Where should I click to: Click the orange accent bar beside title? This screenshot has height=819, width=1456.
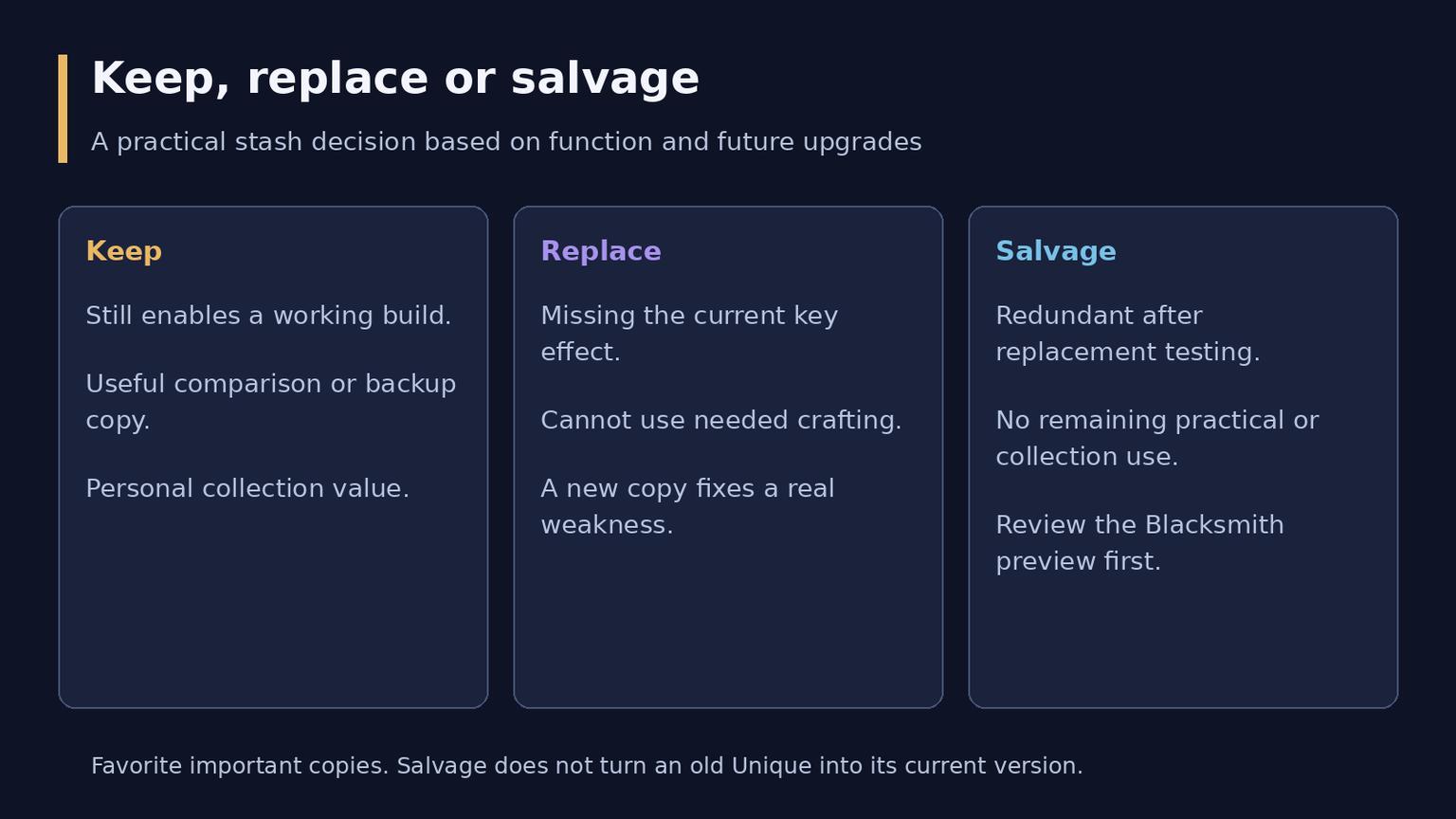click(63, 108)
